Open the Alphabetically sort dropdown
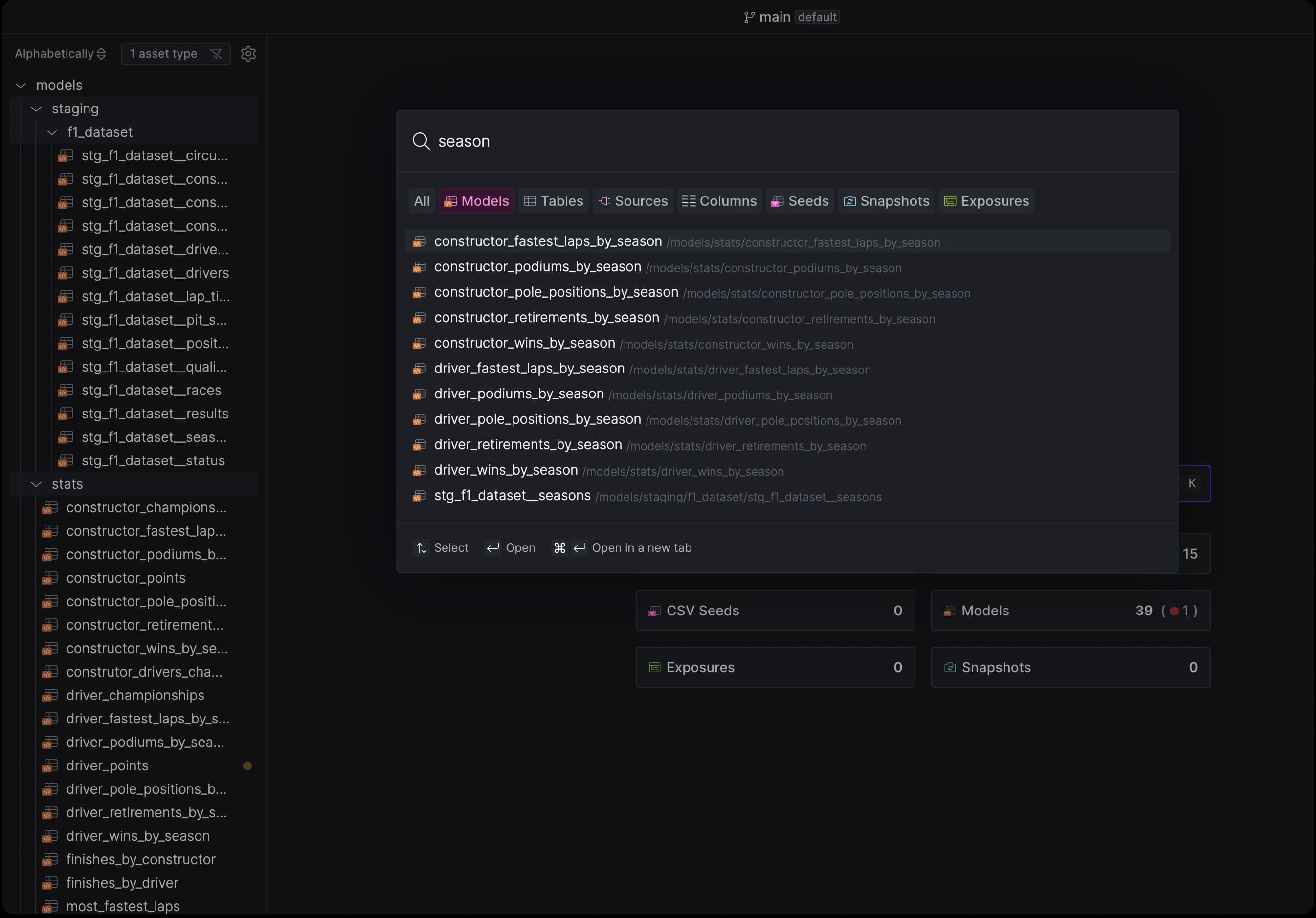The image size is (1316, 918). (x=60, y=54)
